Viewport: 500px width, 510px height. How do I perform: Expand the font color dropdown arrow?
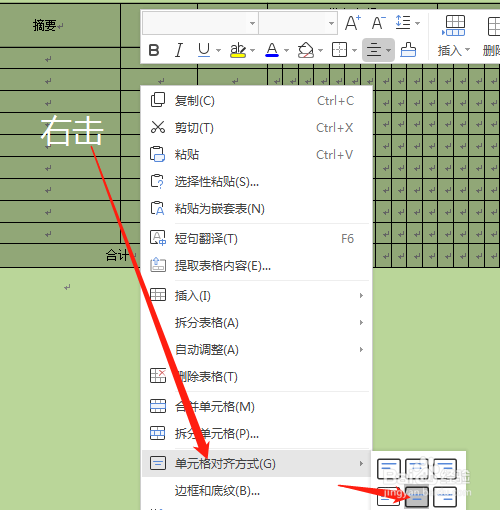(x=286, y=51)
